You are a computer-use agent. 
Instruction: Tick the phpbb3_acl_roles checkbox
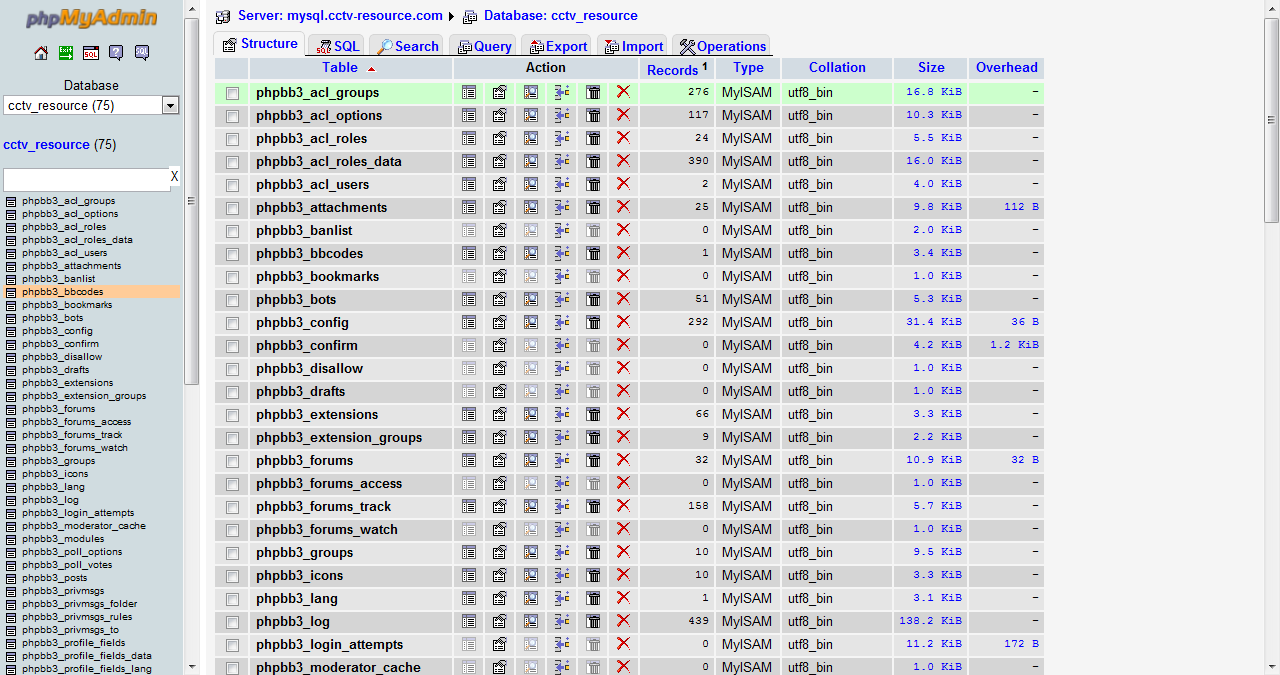pyautogui.click(x=232, y=139)
